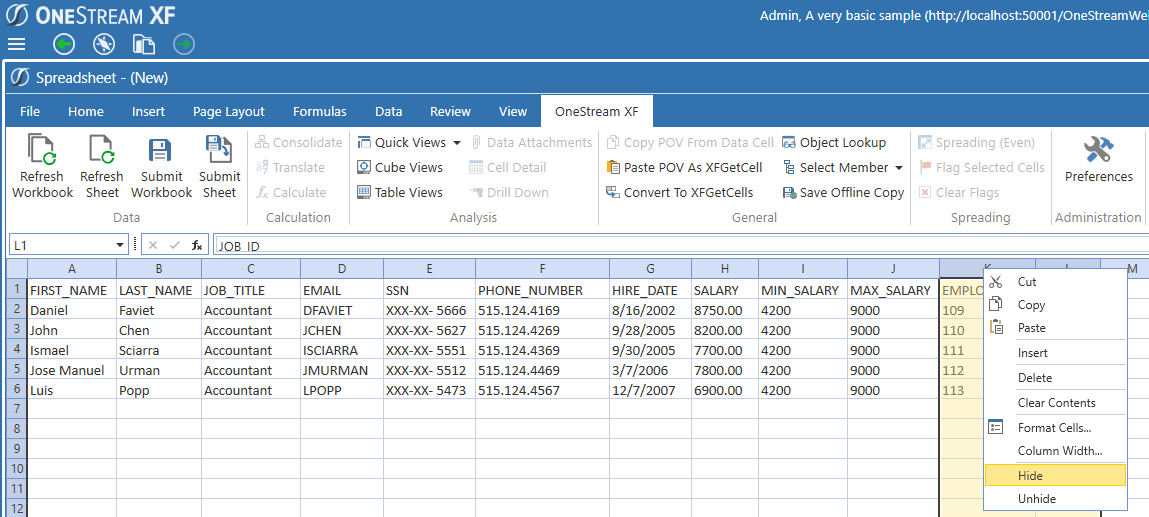Choose Column Width... from the context menu
1149x517 pixels.
point(1055,451)
